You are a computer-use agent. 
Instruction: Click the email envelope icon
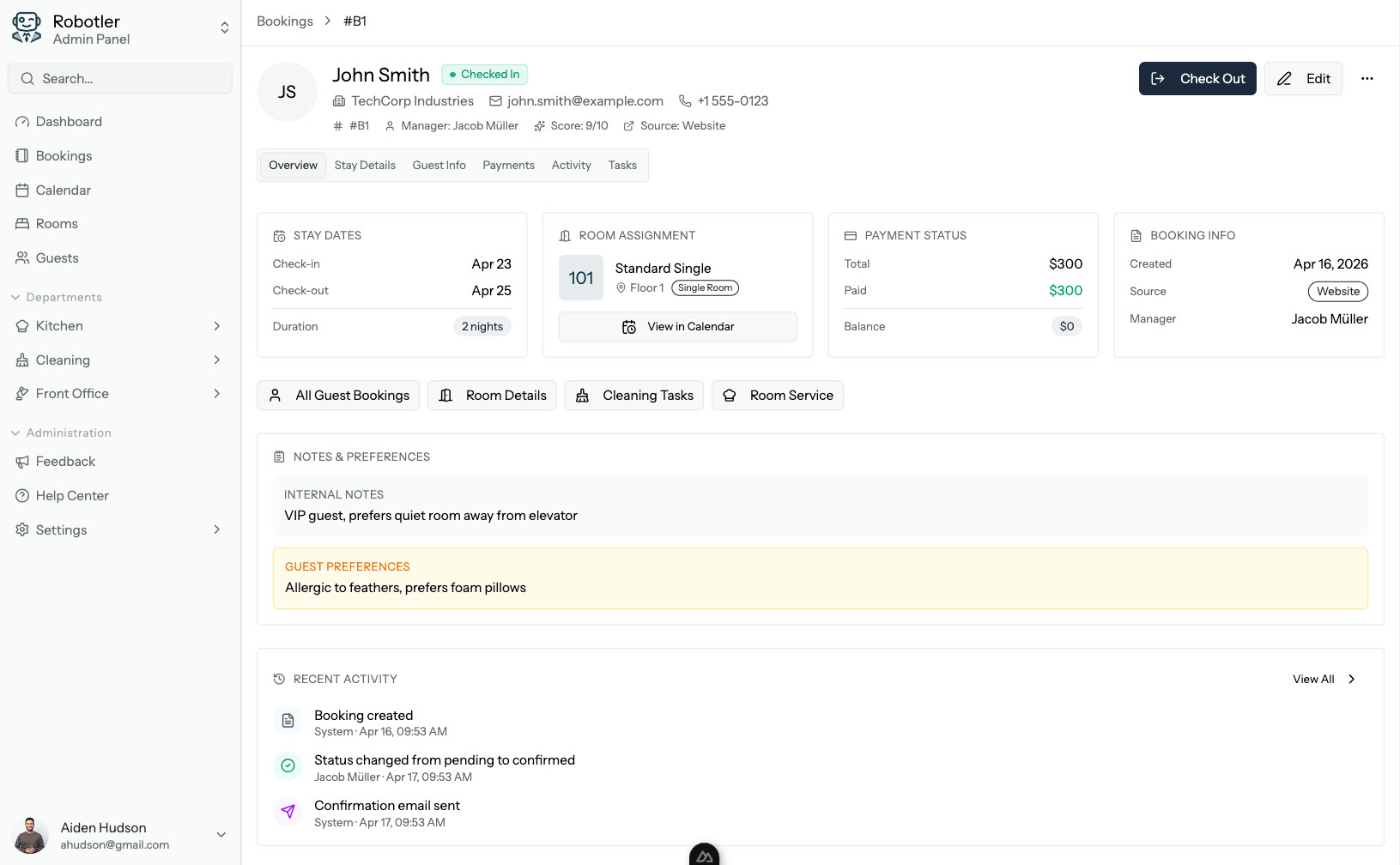[x=495, y=101]
